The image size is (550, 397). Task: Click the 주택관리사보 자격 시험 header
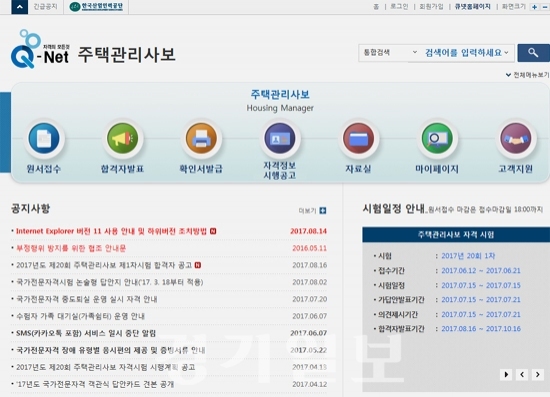[456, 235]
